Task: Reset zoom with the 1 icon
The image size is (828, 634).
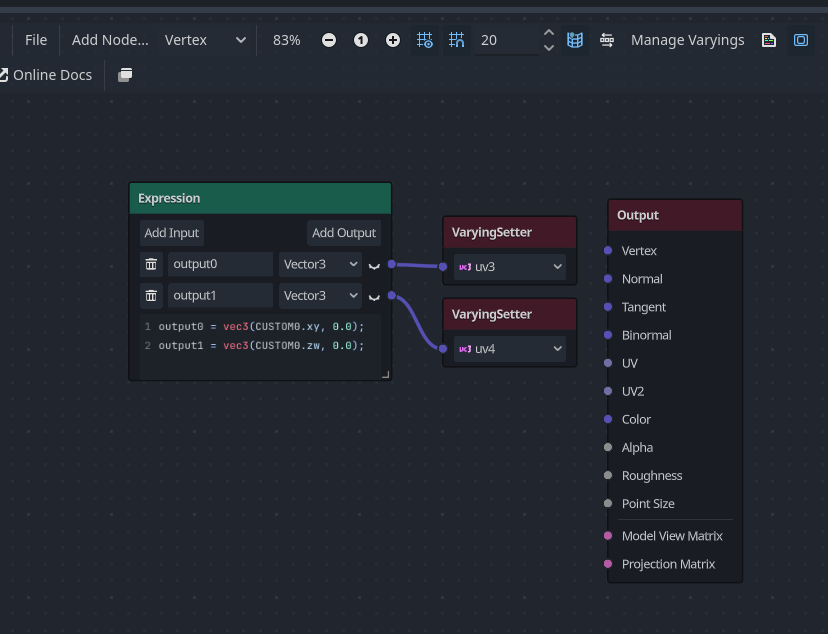Action: [x=361, y=40]
